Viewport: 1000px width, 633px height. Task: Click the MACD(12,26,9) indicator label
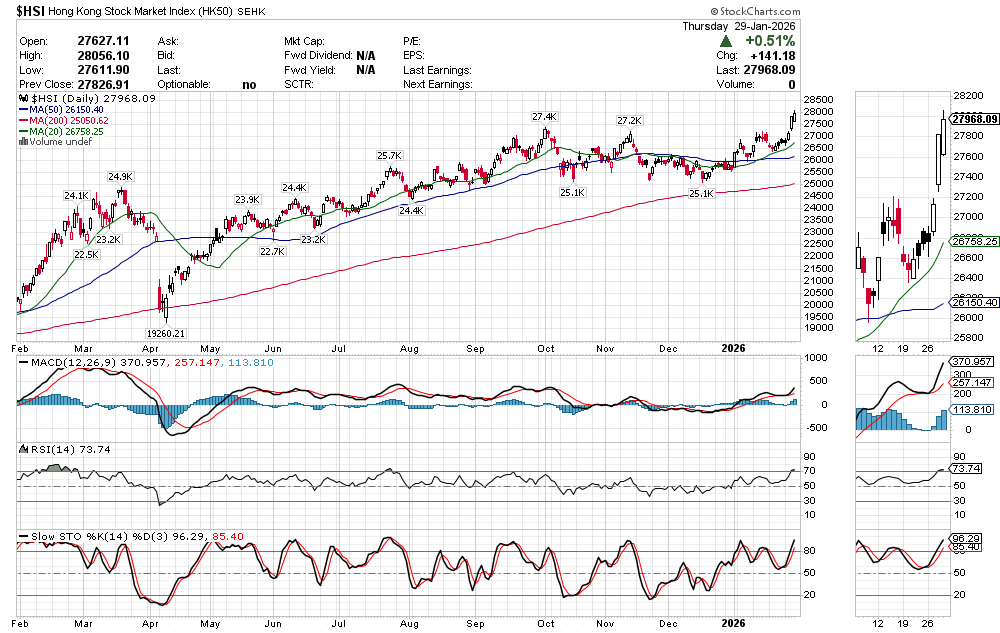[x=63, y=361]
